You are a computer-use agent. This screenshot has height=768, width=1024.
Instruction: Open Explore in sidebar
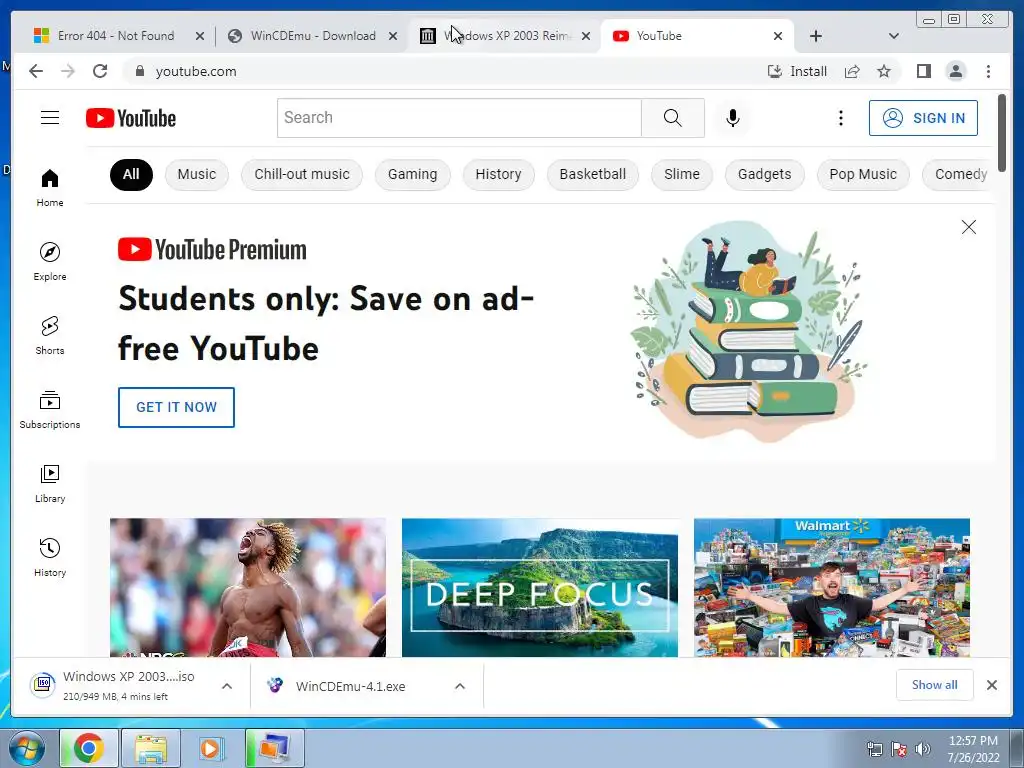click(x=50, y=261)
